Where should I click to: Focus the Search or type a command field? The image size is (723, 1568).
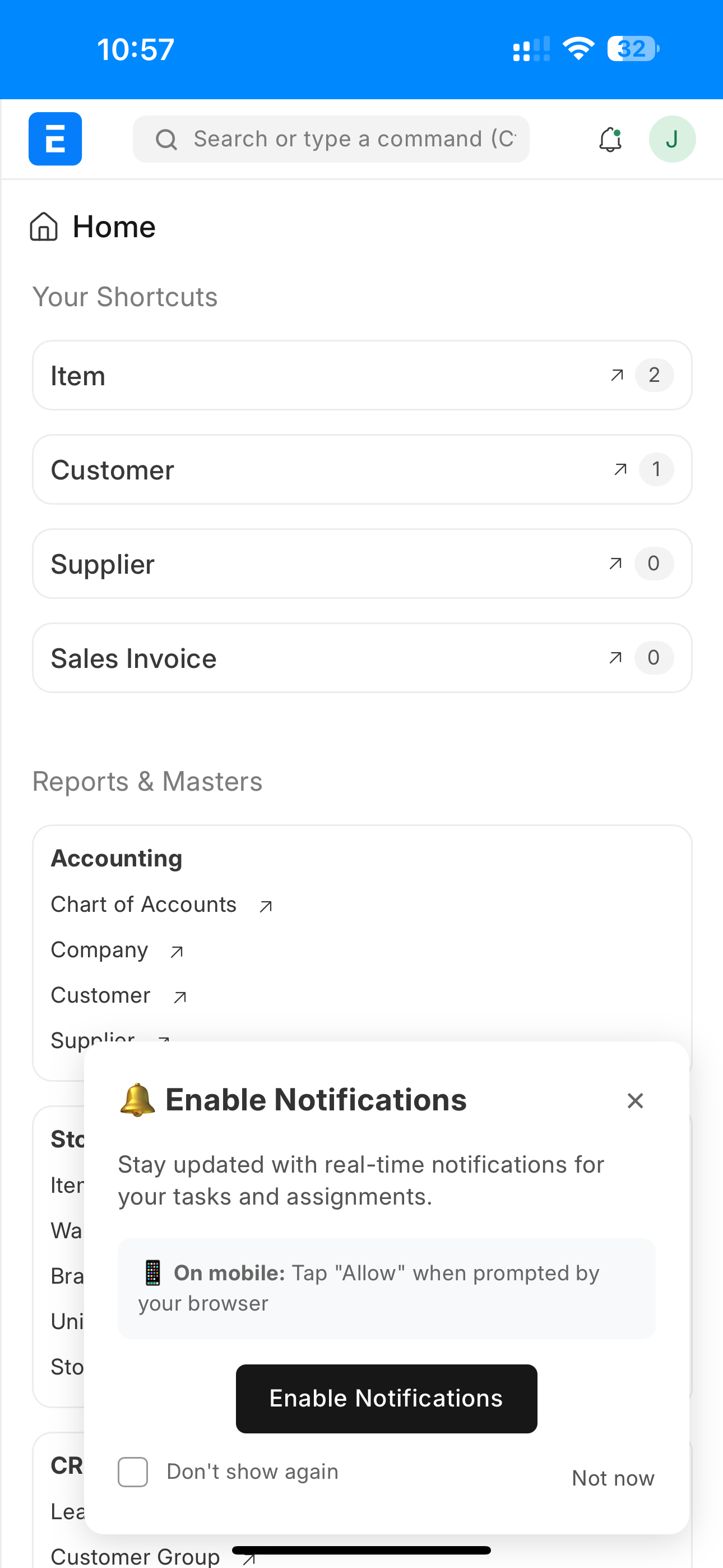point(354,140)
